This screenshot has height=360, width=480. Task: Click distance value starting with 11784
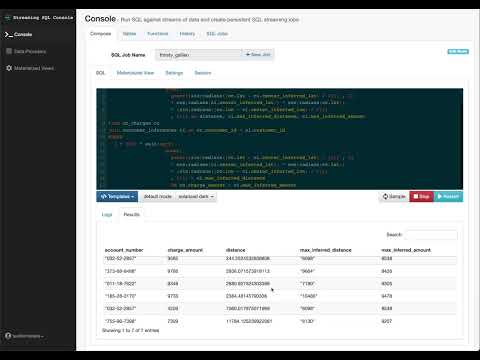click(x=249, y=321)
